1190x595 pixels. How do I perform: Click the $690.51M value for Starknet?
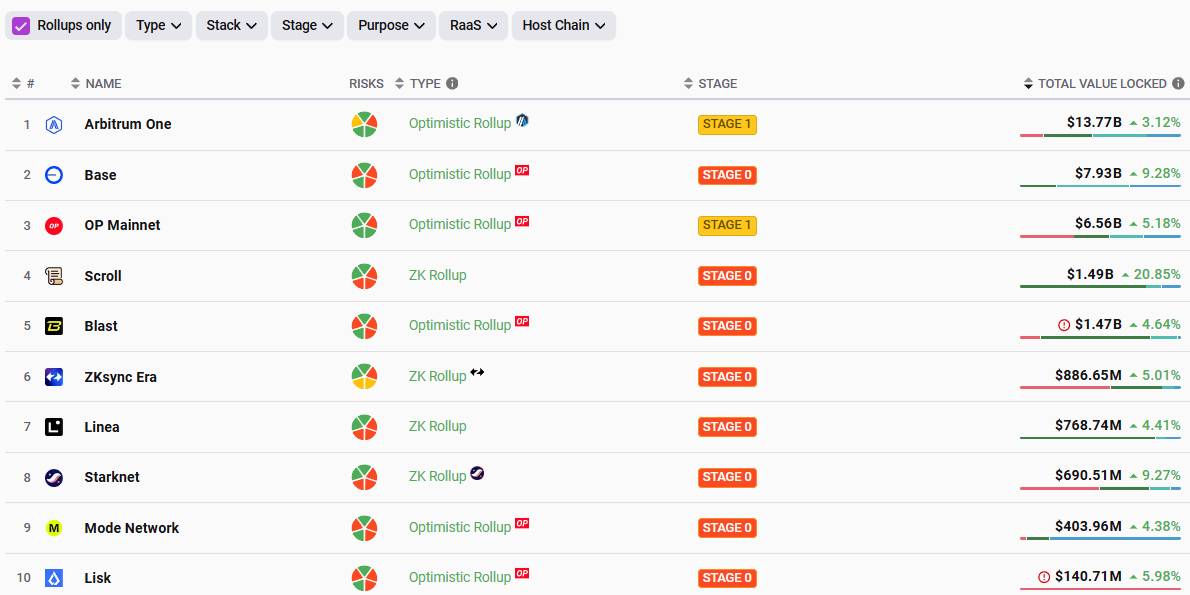tap(1088, 475)
